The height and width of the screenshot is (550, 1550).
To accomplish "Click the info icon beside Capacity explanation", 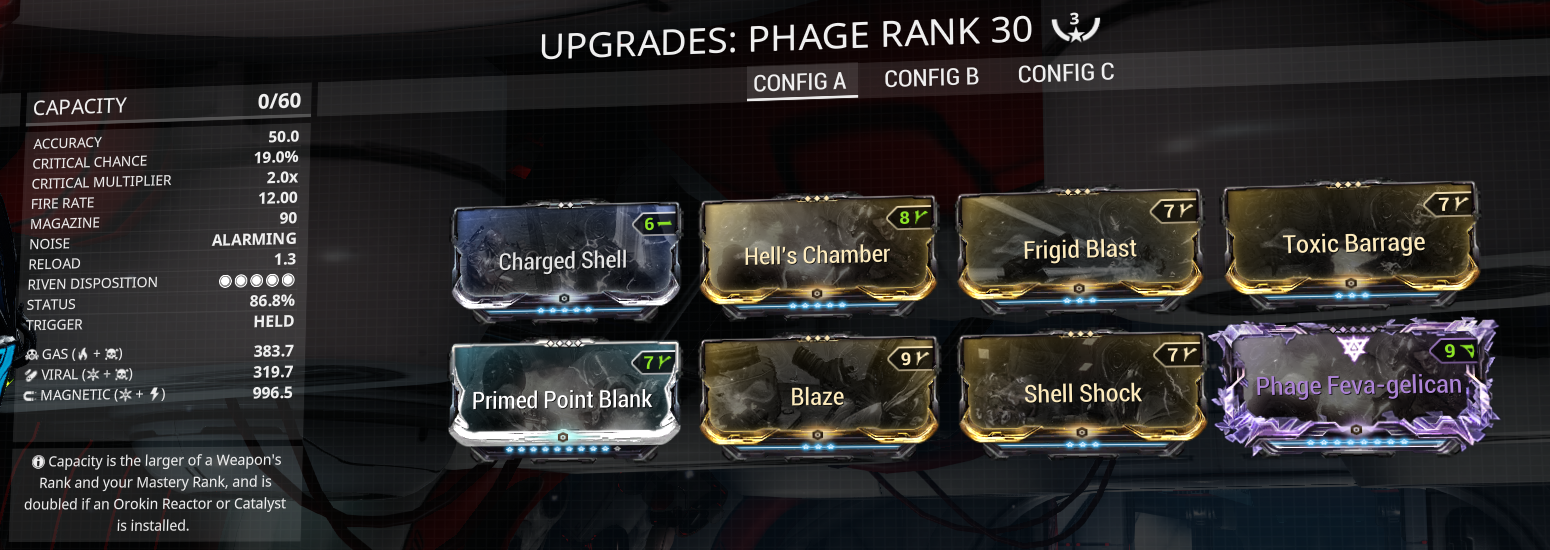I will [x=38, y=462].
